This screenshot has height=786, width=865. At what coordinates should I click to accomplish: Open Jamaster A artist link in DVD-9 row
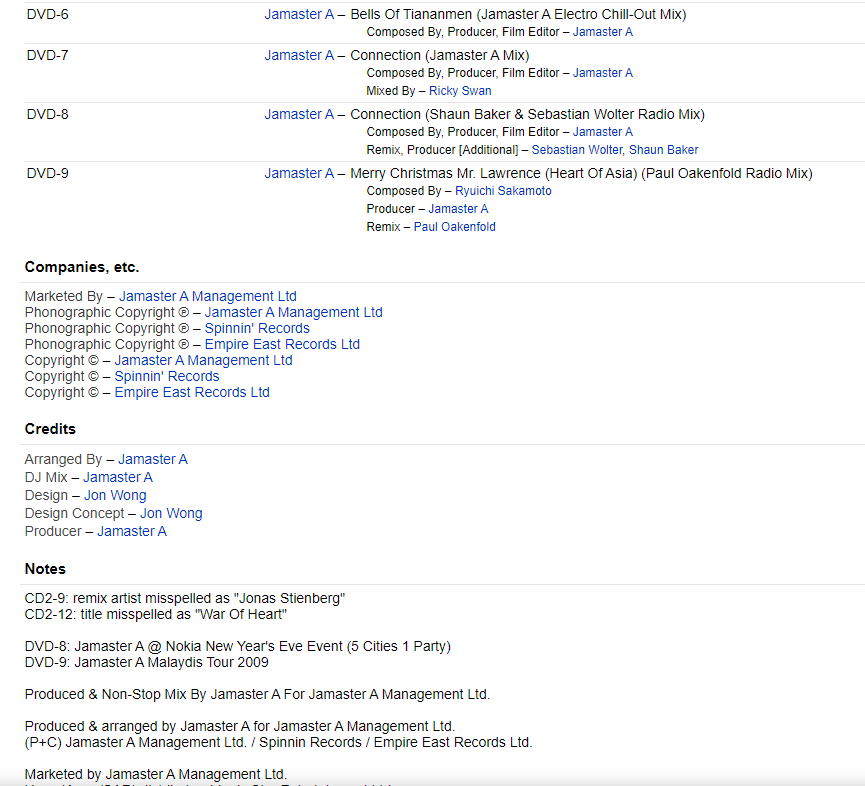pyautogui.click(x=298, y=173)
